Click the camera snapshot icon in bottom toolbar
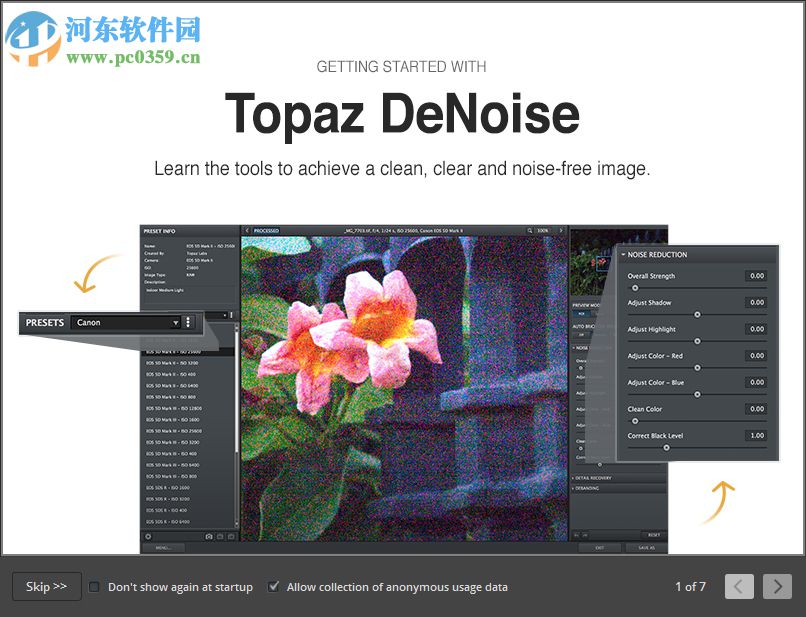806x617 pixels. click(x=209, y=537)
